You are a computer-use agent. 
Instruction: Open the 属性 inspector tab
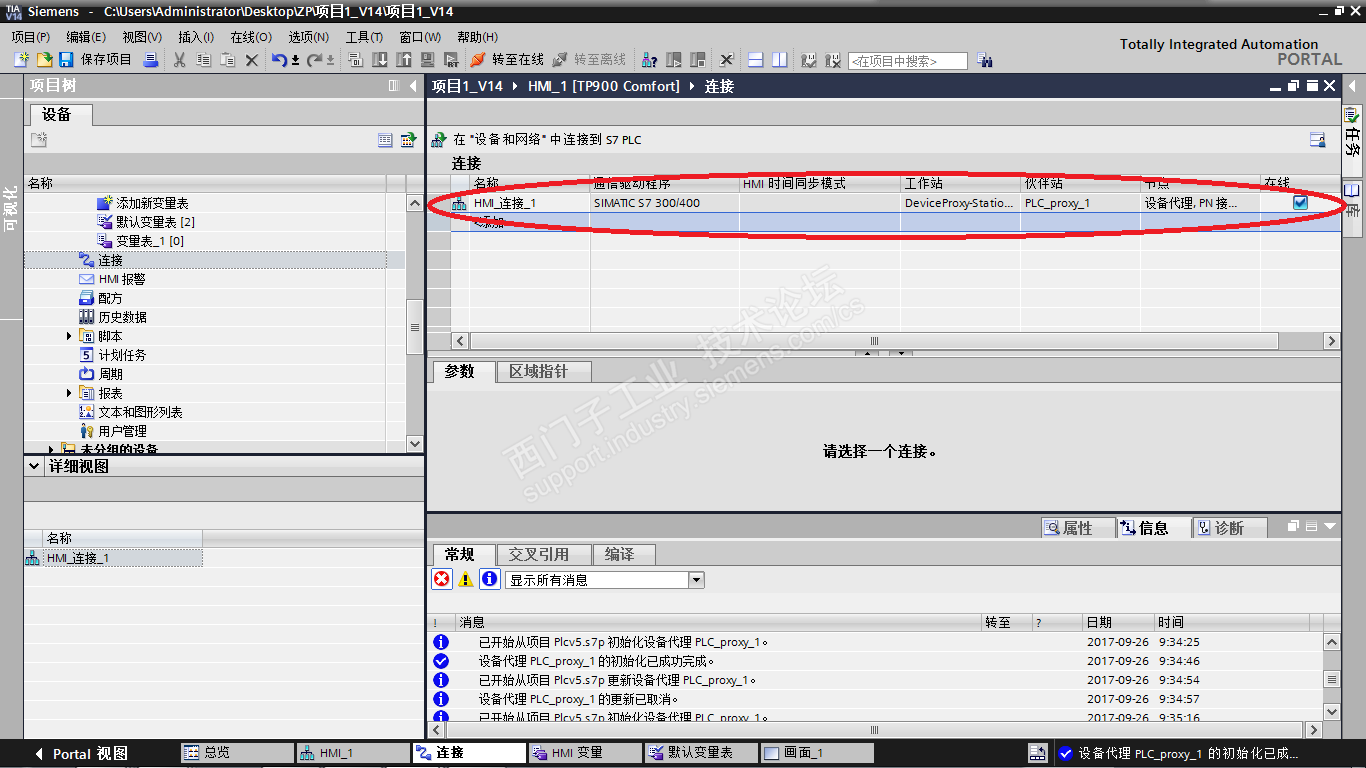[x=1078, y=528]
